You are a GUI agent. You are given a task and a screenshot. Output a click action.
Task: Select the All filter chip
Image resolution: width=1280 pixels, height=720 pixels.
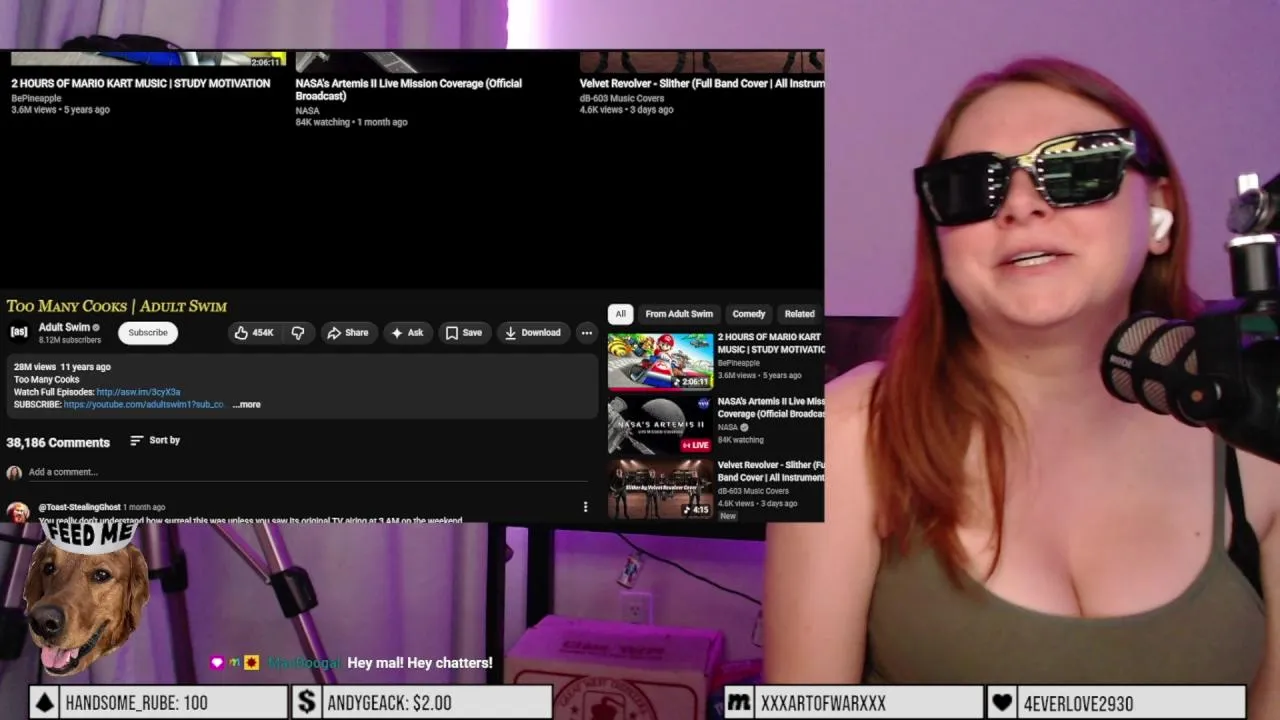click(x=620, y=314)
